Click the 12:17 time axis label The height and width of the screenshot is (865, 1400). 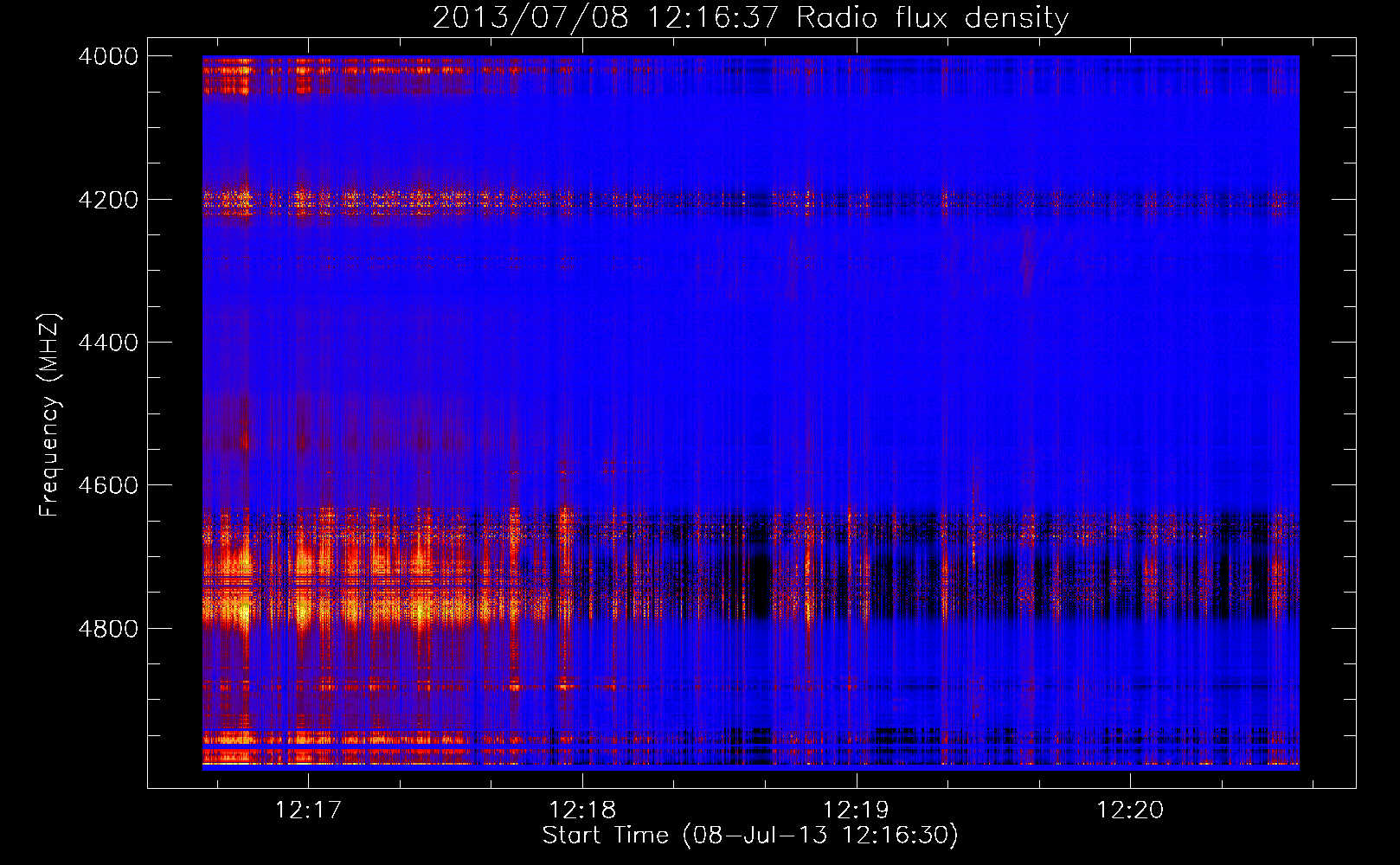[308, 810]
